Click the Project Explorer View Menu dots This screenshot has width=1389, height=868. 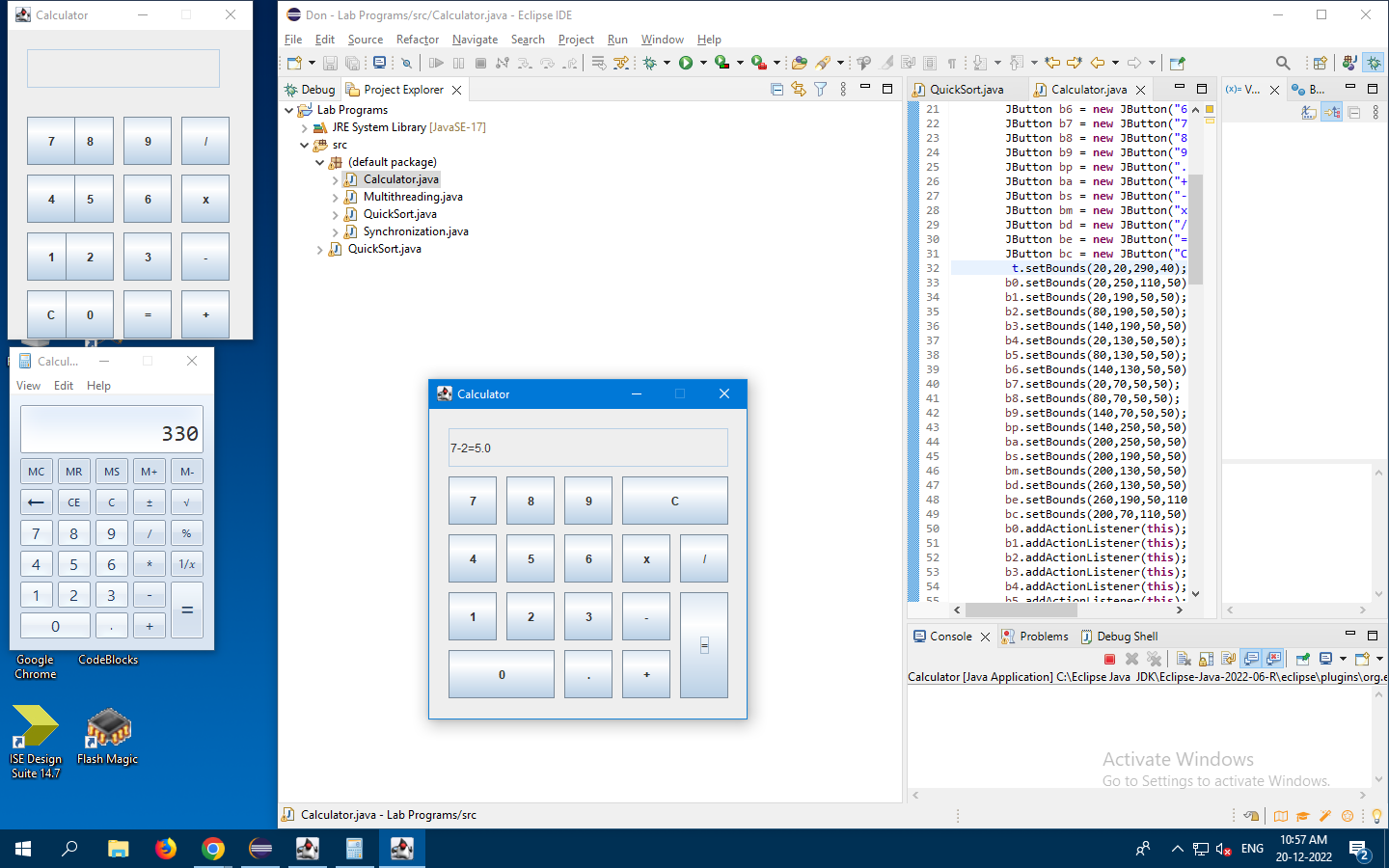pyautogui.click(x=843, y=89)
